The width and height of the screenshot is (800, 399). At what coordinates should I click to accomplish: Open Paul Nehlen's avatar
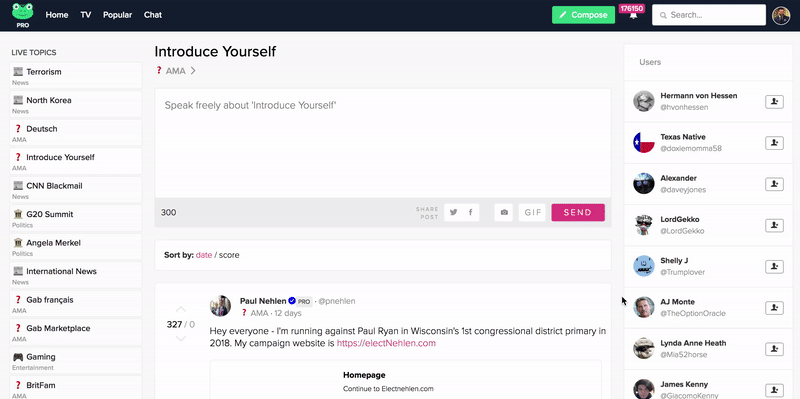(x=220, y=306)
